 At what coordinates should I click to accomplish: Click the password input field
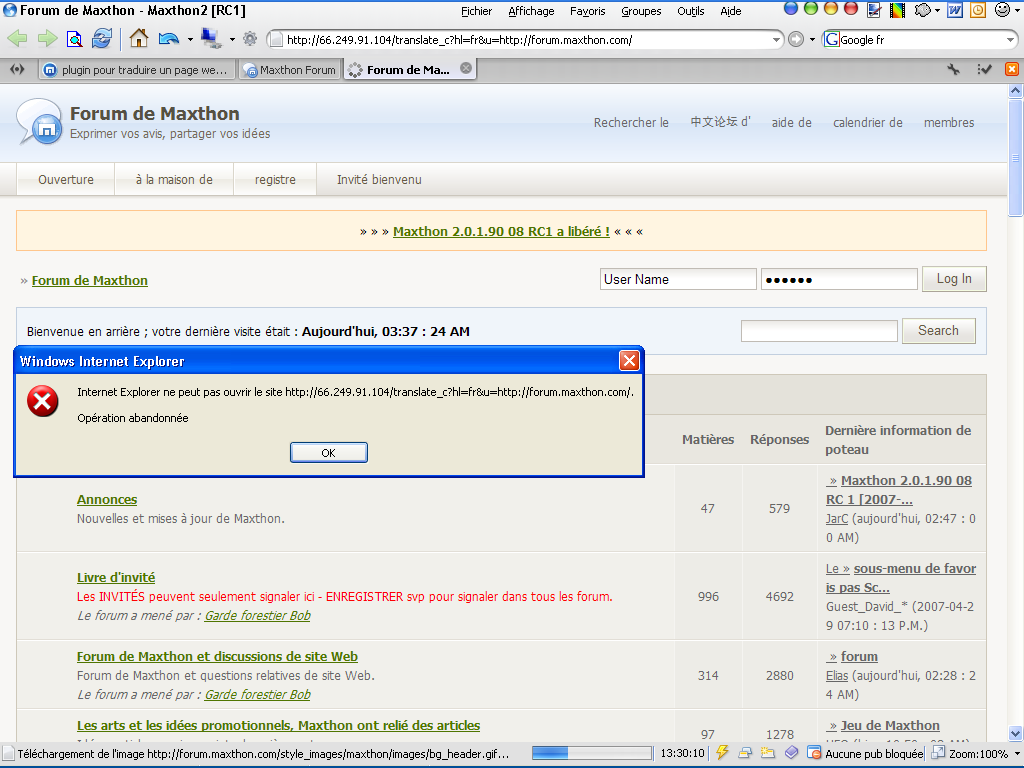839,279
